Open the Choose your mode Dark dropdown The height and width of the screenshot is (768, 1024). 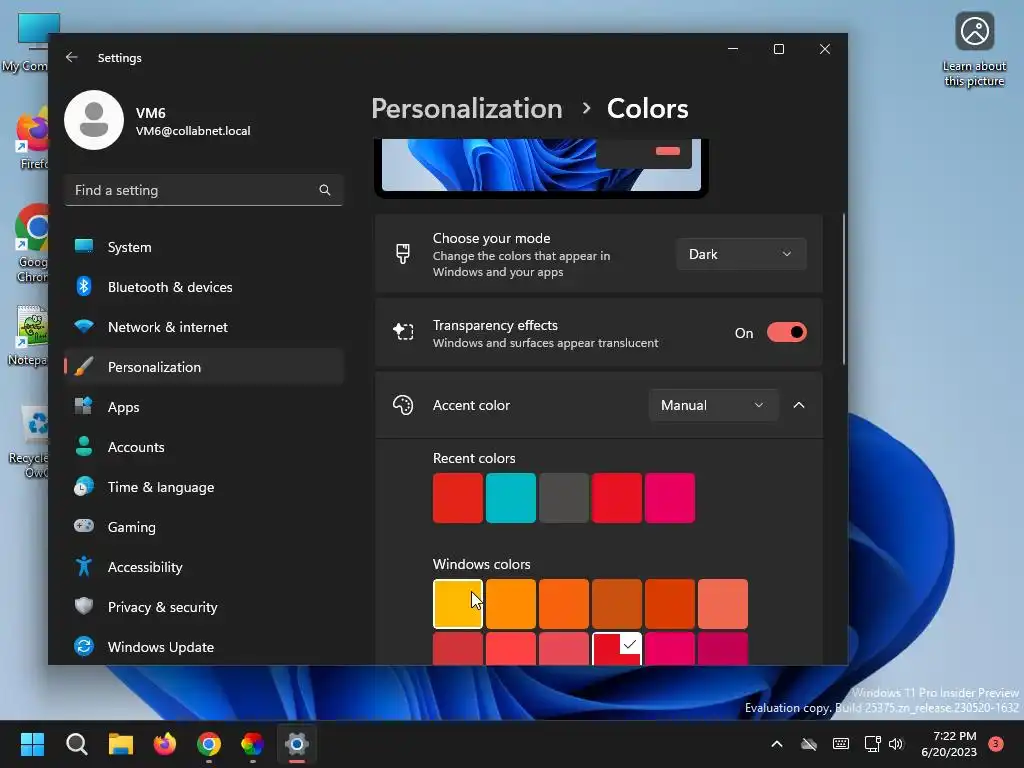741,254
